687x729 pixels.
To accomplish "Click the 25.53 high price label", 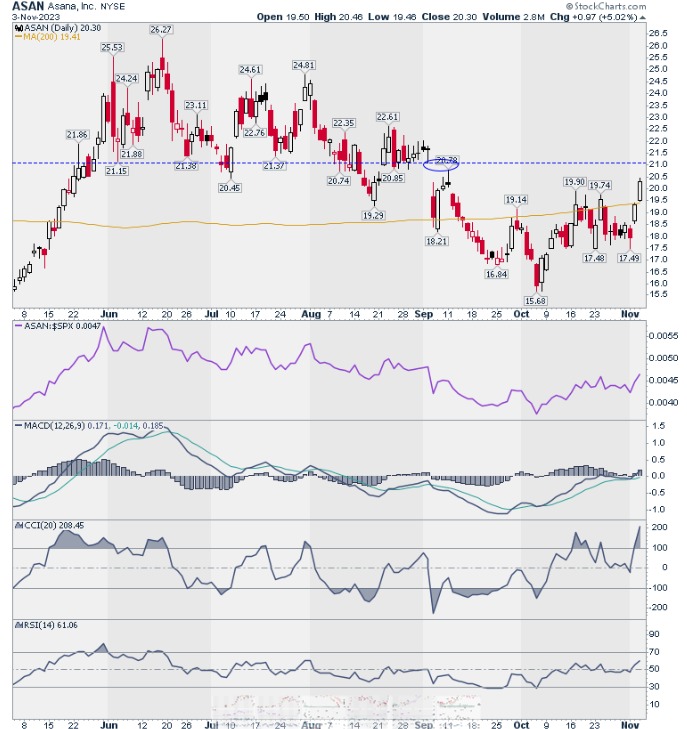I will pos(112,47).
